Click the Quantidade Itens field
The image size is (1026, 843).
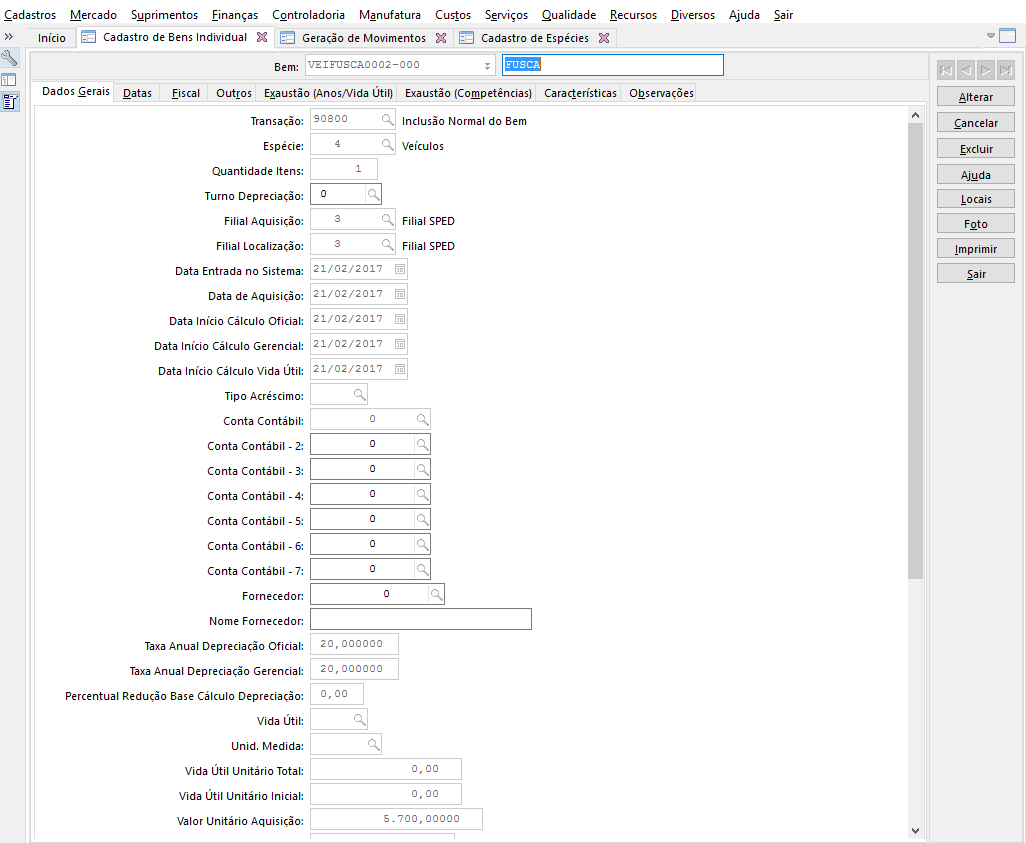click(x=344, y=169)
